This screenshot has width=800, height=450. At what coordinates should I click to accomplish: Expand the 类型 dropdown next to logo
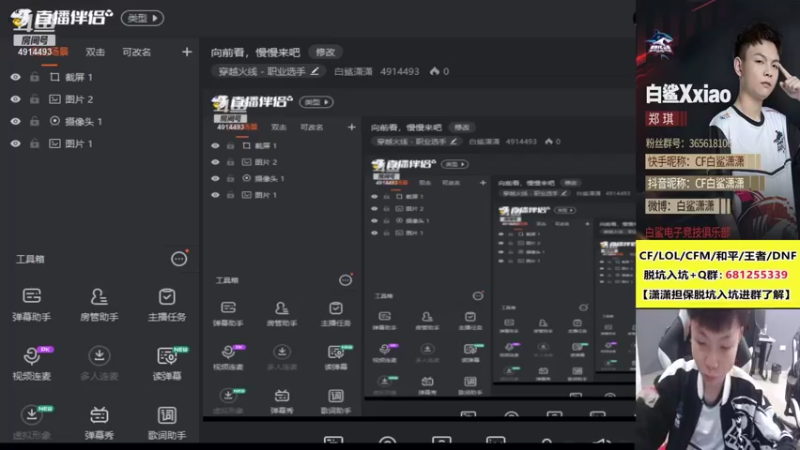(x=142, y=18)
